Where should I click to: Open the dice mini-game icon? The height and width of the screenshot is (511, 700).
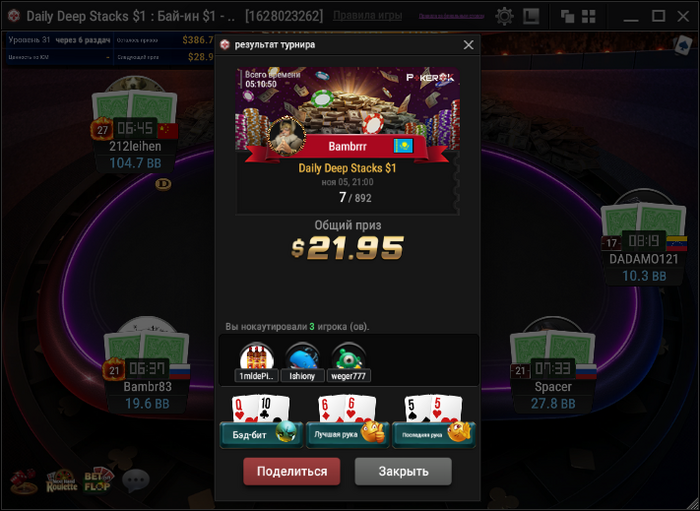point(24,482)
